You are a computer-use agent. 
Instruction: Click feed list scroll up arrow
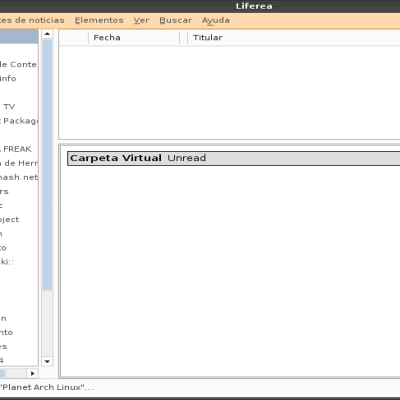pyautogui.click(x=47, y=34)
